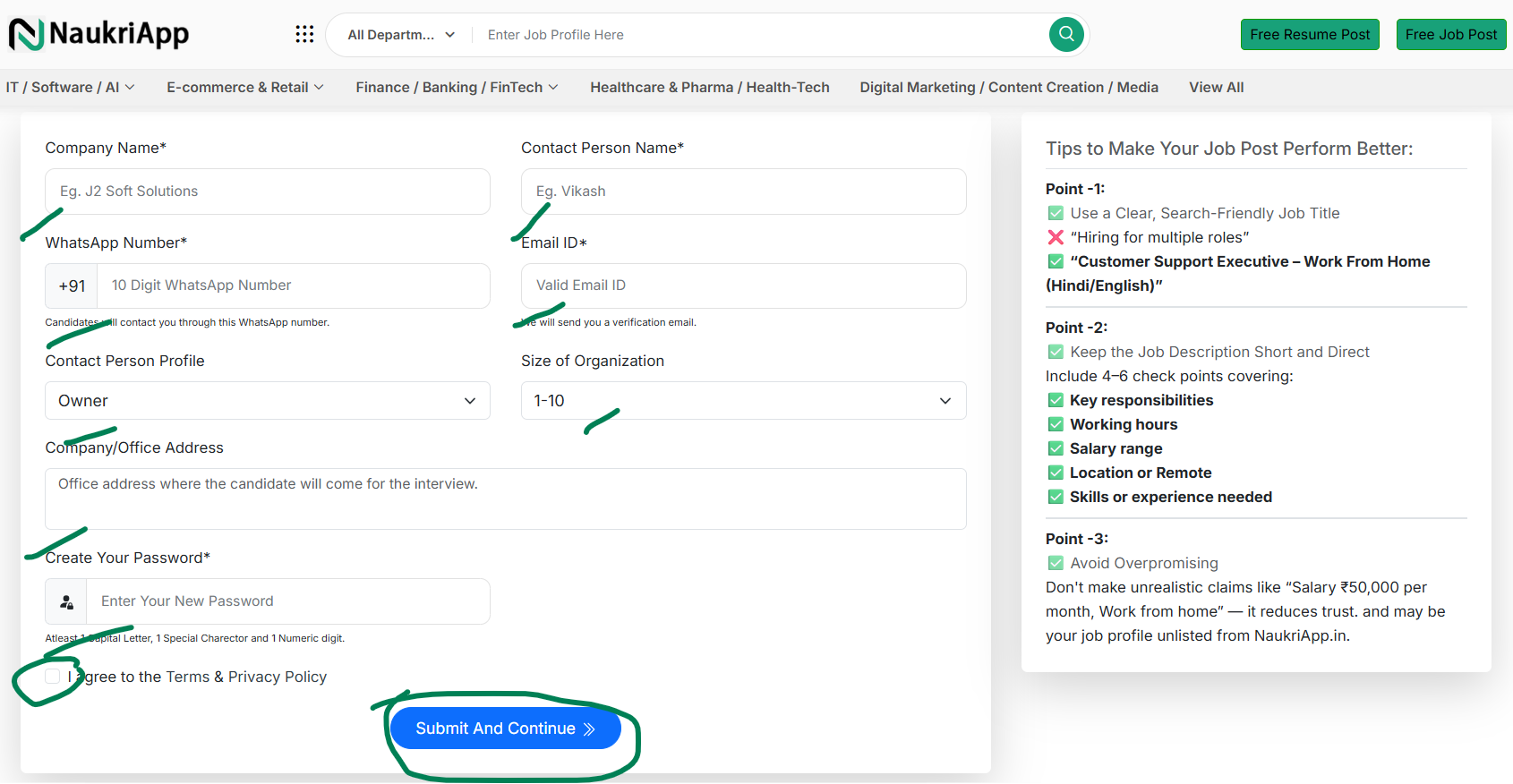Click the green search magnifier icon
The image size is (1513, 784).
(1065, 34)
